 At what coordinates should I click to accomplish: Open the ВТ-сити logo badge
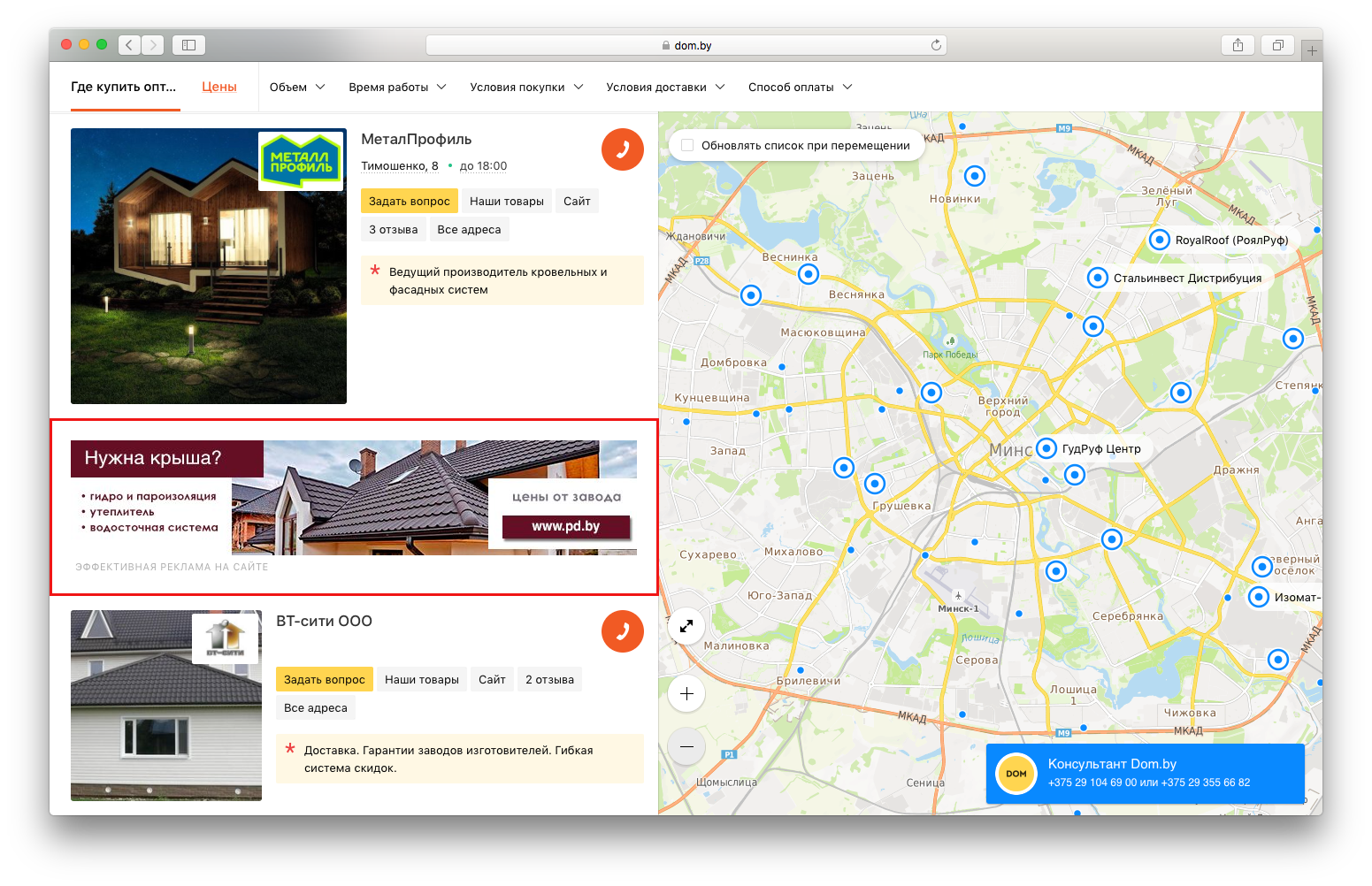(x=226, y=638)
